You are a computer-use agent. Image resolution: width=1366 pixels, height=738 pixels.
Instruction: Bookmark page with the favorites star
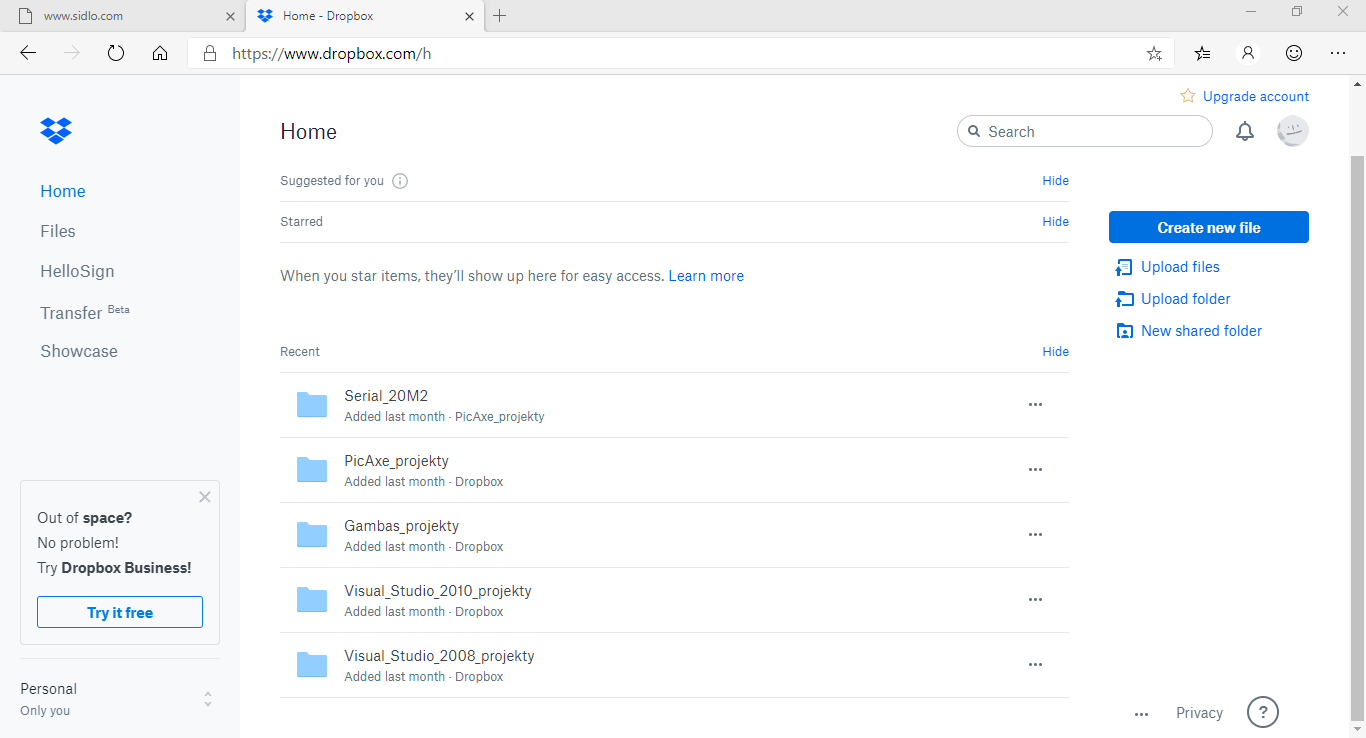(1154, 54)
